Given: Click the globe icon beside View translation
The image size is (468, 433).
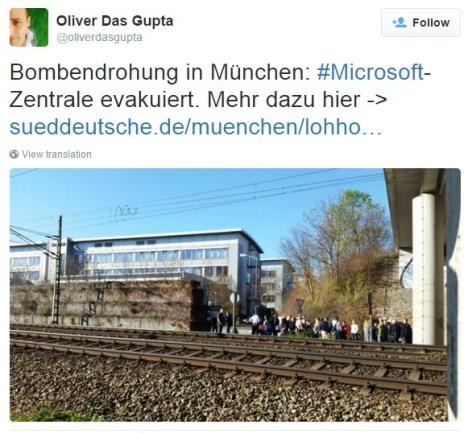Looking at the screenshot, I should [14, 154].
